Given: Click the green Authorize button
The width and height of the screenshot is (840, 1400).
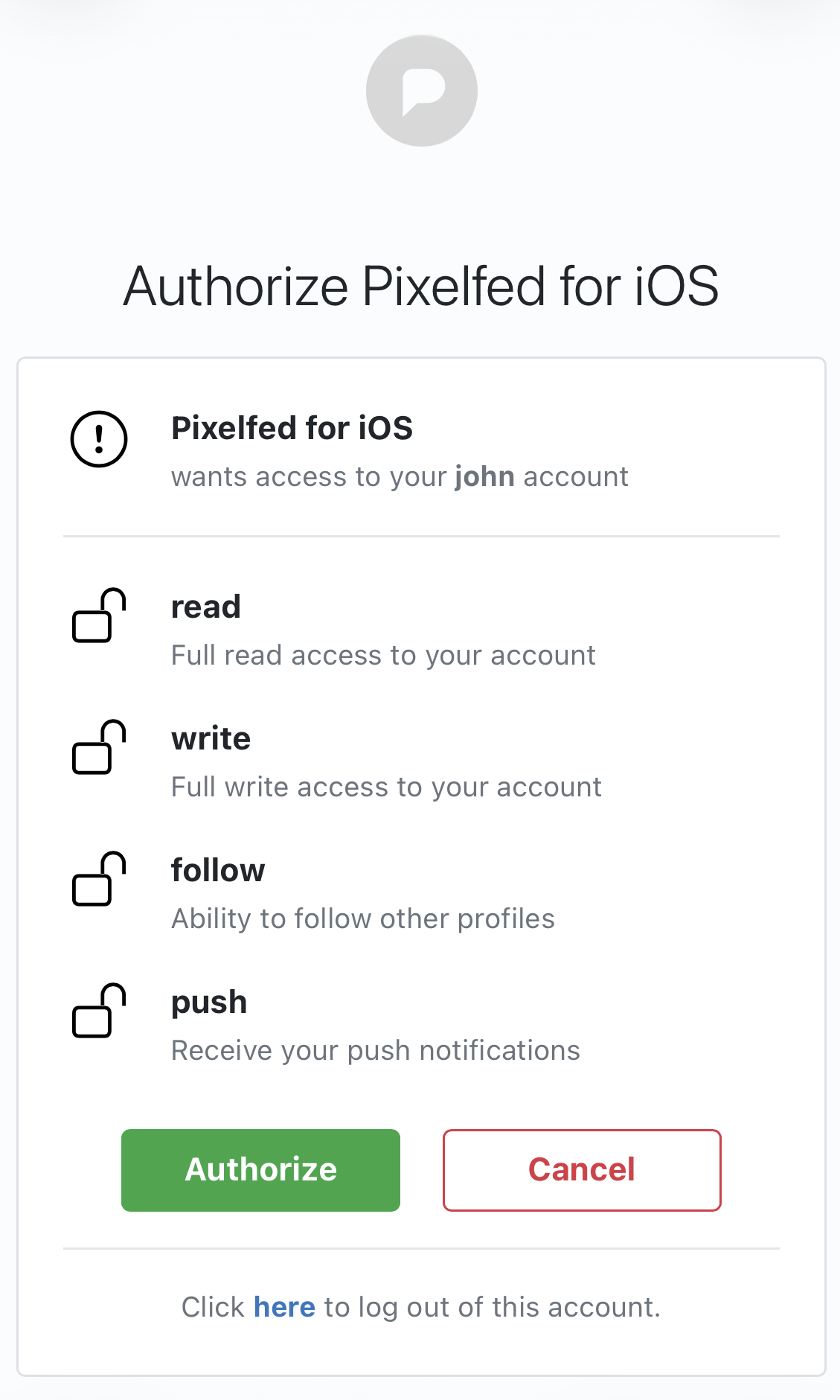Looking at the screenshot, I should (260, 1170).
